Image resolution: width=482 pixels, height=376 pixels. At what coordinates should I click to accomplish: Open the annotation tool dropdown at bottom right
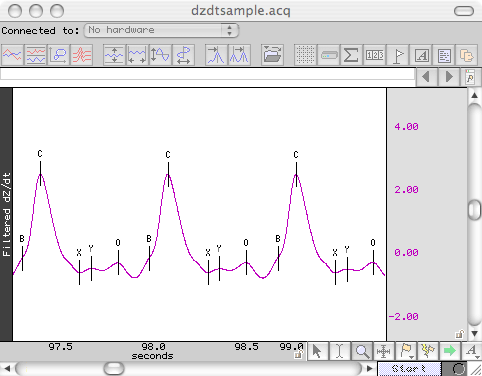[x=472, y=351]
